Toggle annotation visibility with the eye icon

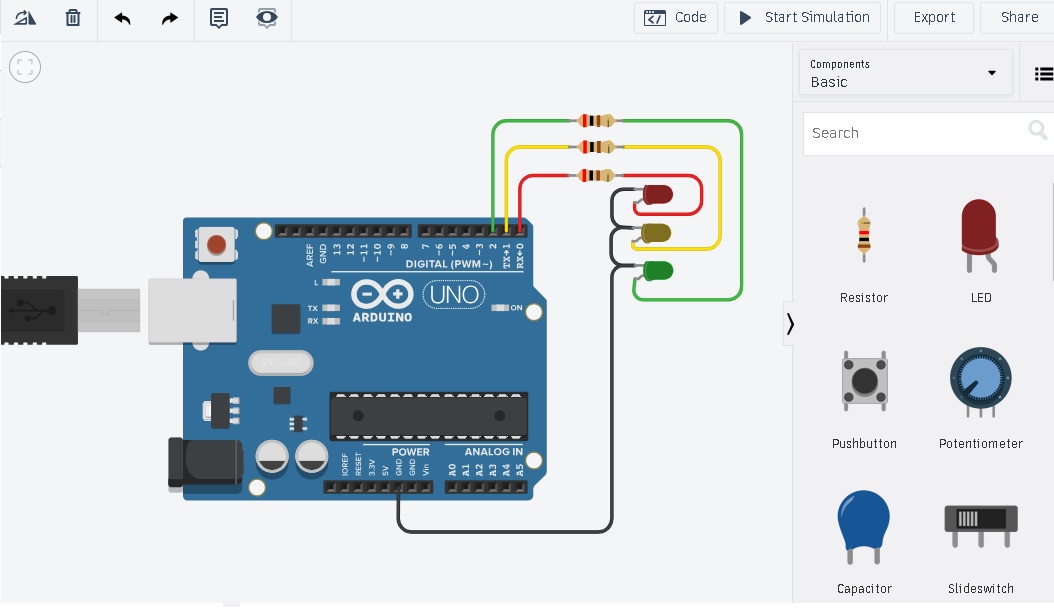(x=265, y=17)
